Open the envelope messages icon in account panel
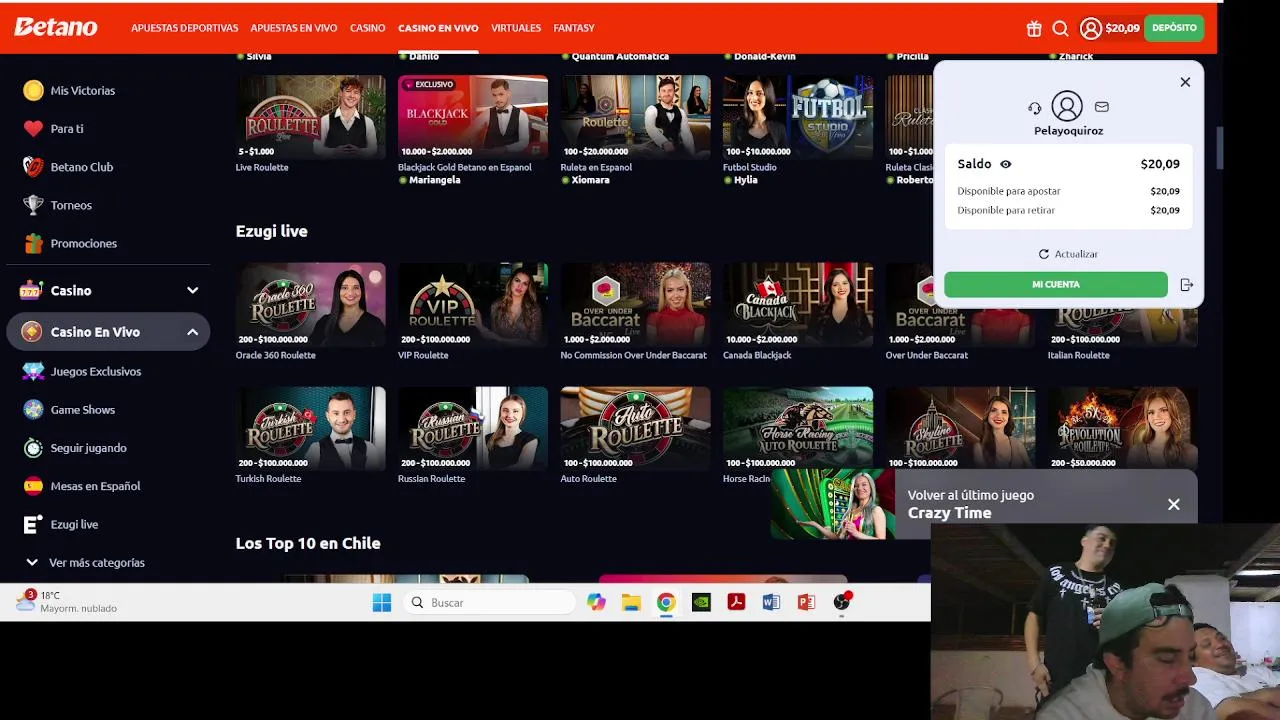The width and height of the screenshot is (1280, 720). click(1102, 107)
